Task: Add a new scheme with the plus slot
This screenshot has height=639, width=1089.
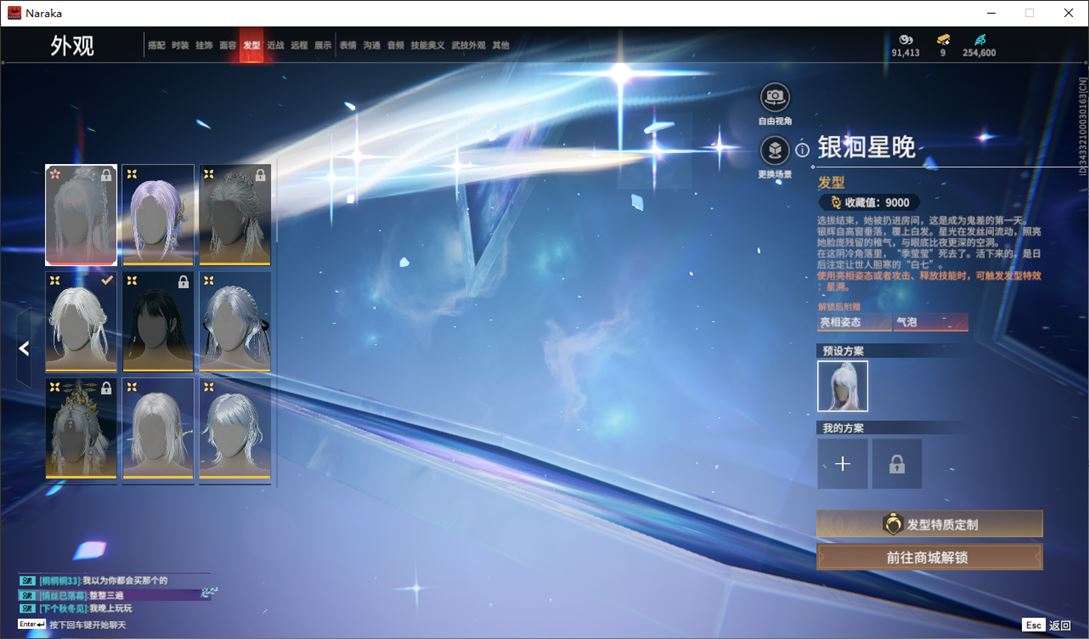Action: pyautogui.click(x=842, y=463)
